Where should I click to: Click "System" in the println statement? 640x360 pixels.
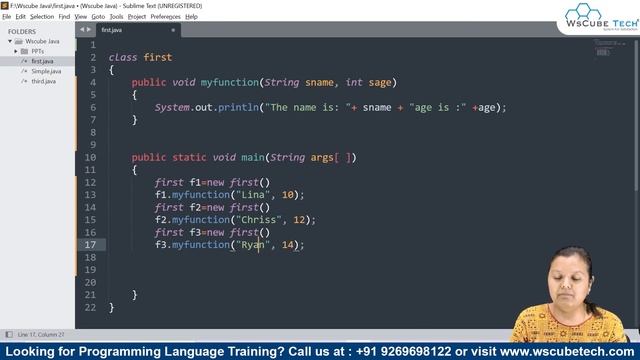pyautogui.click(x=172, y=108)
